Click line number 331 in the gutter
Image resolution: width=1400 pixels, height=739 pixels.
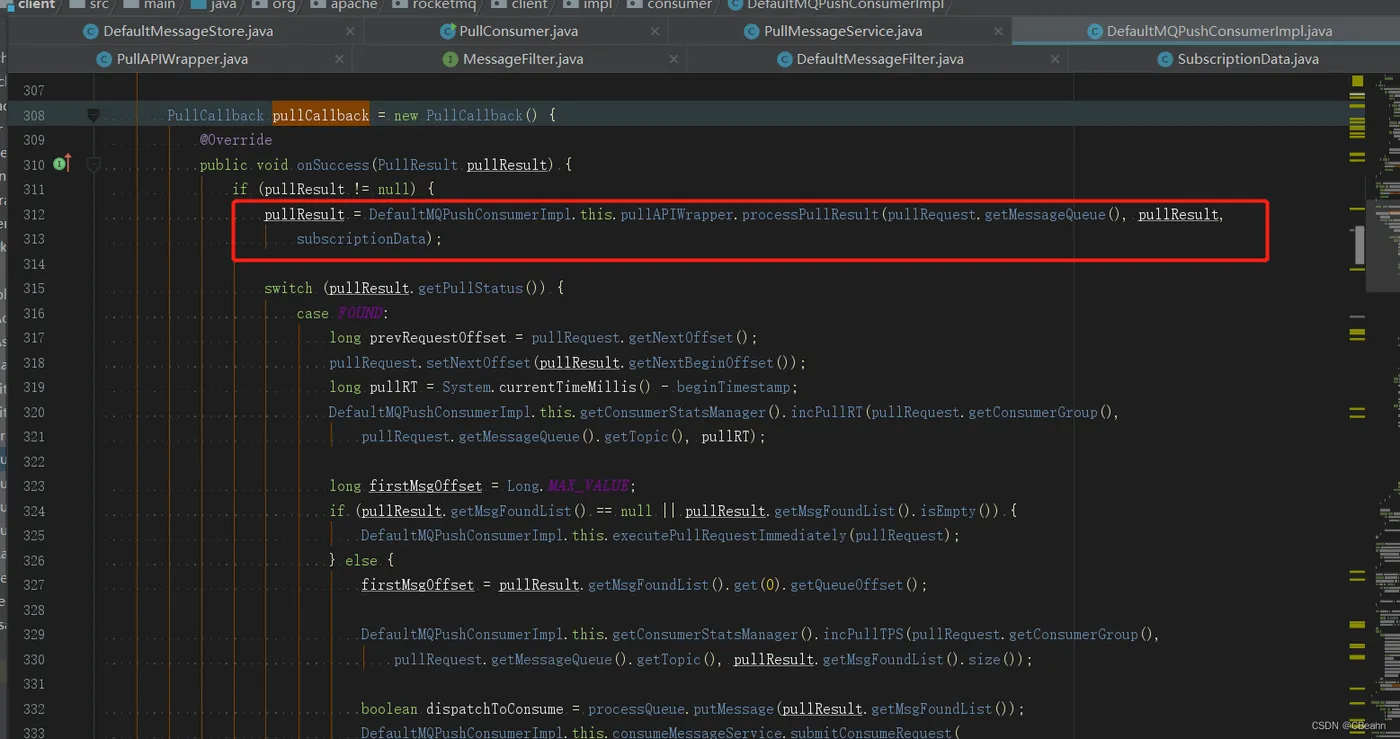pyautogui.click(x=33, y=684)
